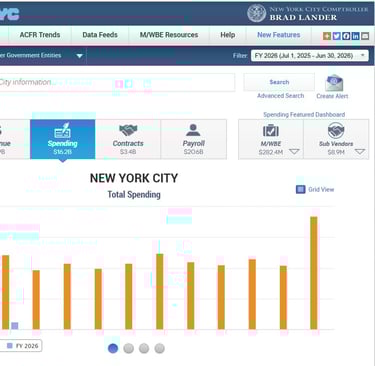Select the first chart pagination dot
The width and height of the screenshot is (375, 366).
point(113,348)
